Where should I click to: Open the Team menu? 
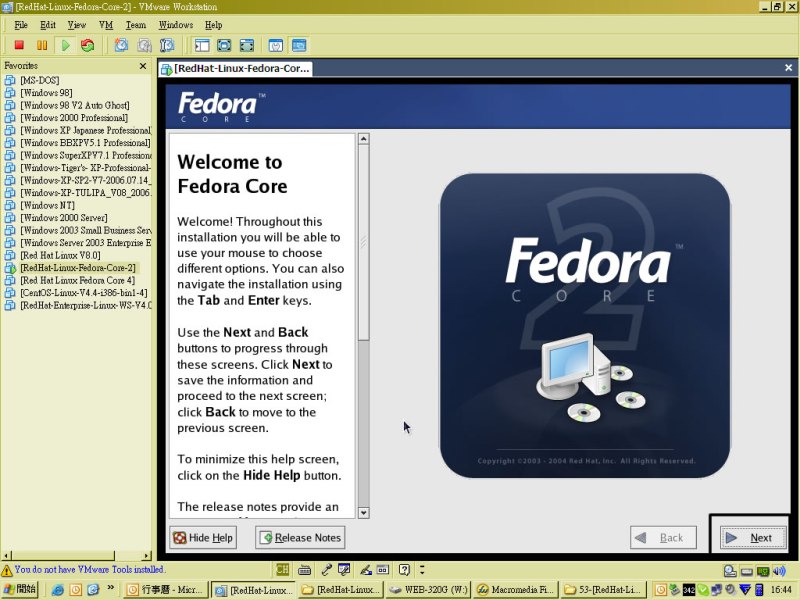[x=136, y=25]
